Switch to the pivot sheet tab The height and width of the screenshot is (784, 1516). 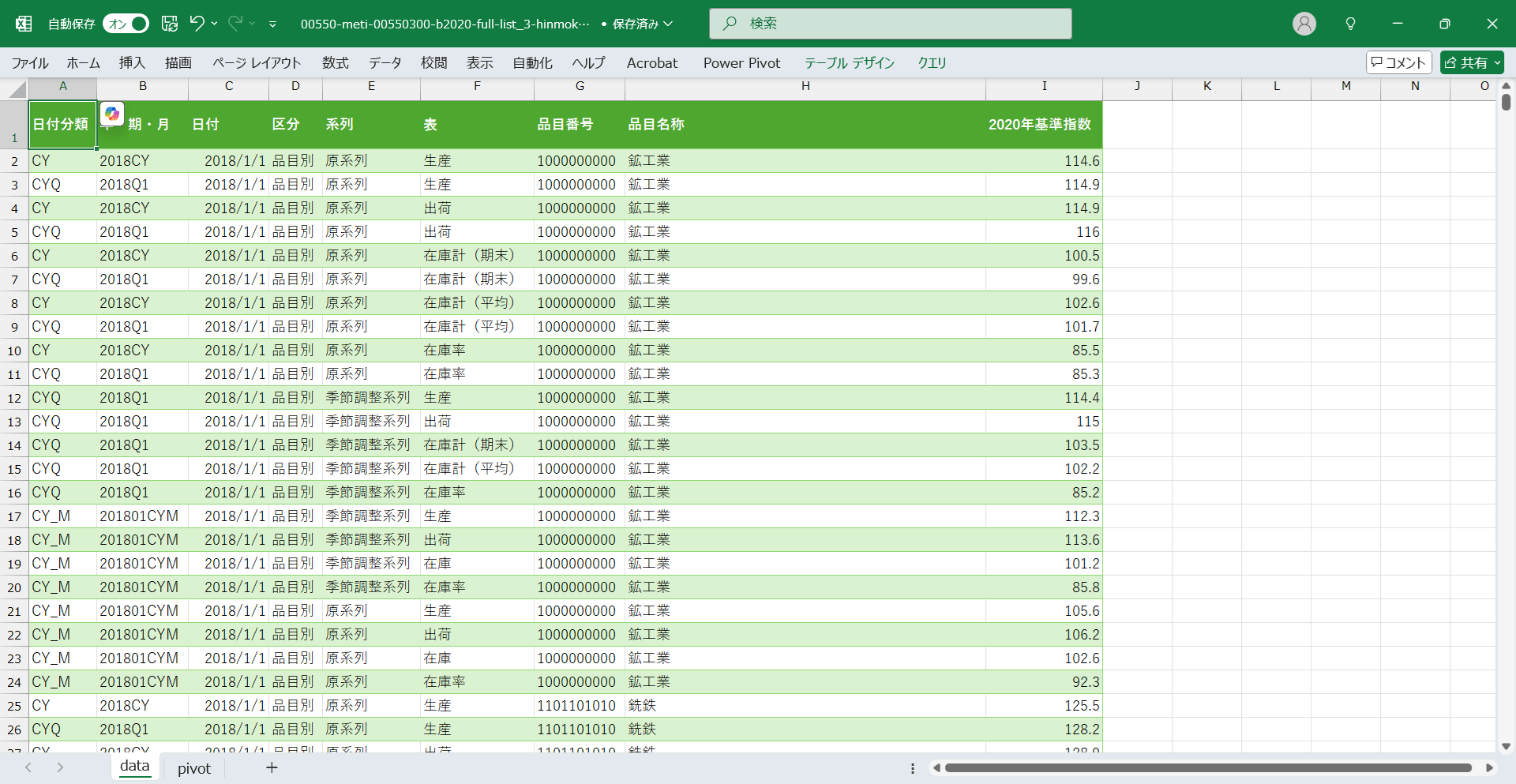193,768
